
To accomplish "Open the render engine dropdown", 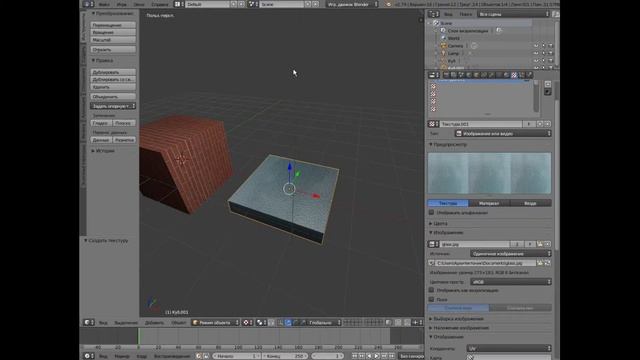I will click(x=353, y=4).
